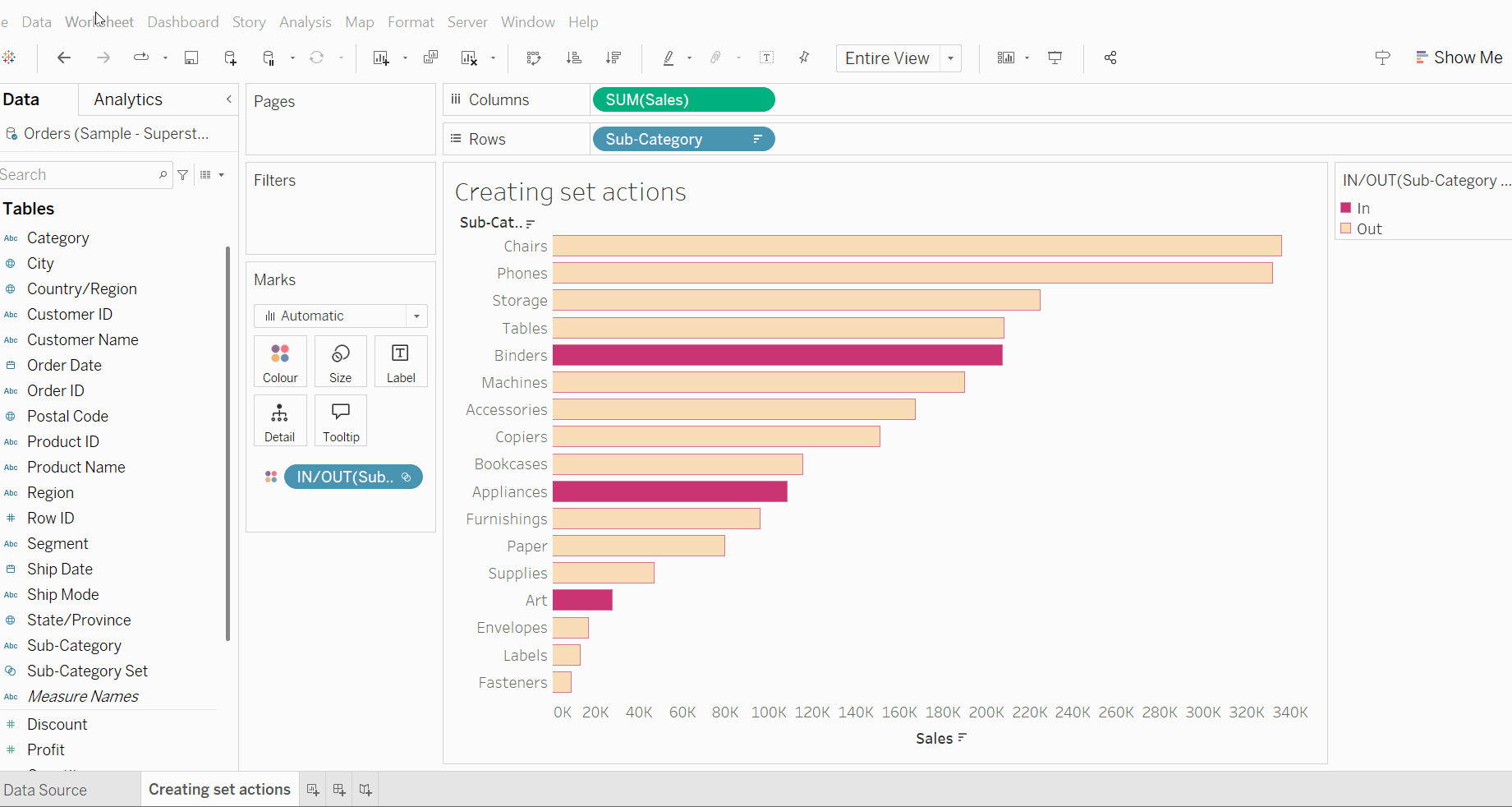This screenshot has height=807, width=1512.
Task: Sort ascending using toolbar sort icon
Action: tap(574, 58)
